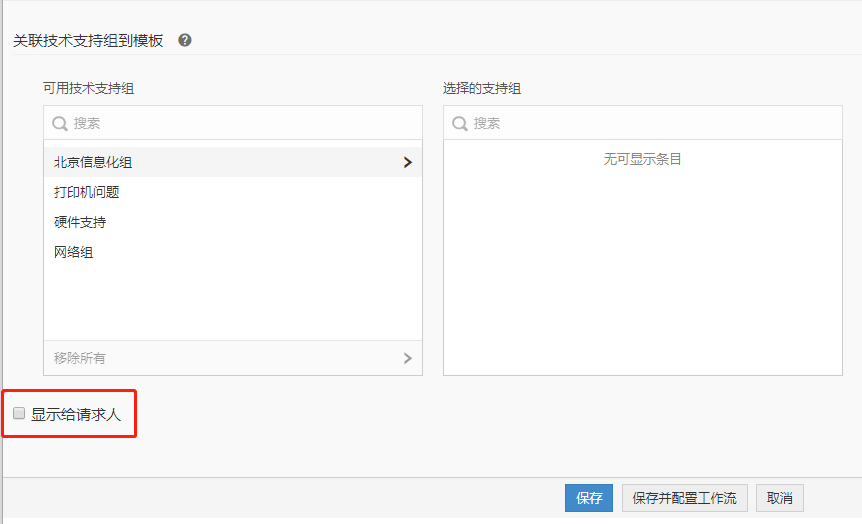Click the 选择的支持组 column label
862x524 pixels.
click(x=482, y=88)
